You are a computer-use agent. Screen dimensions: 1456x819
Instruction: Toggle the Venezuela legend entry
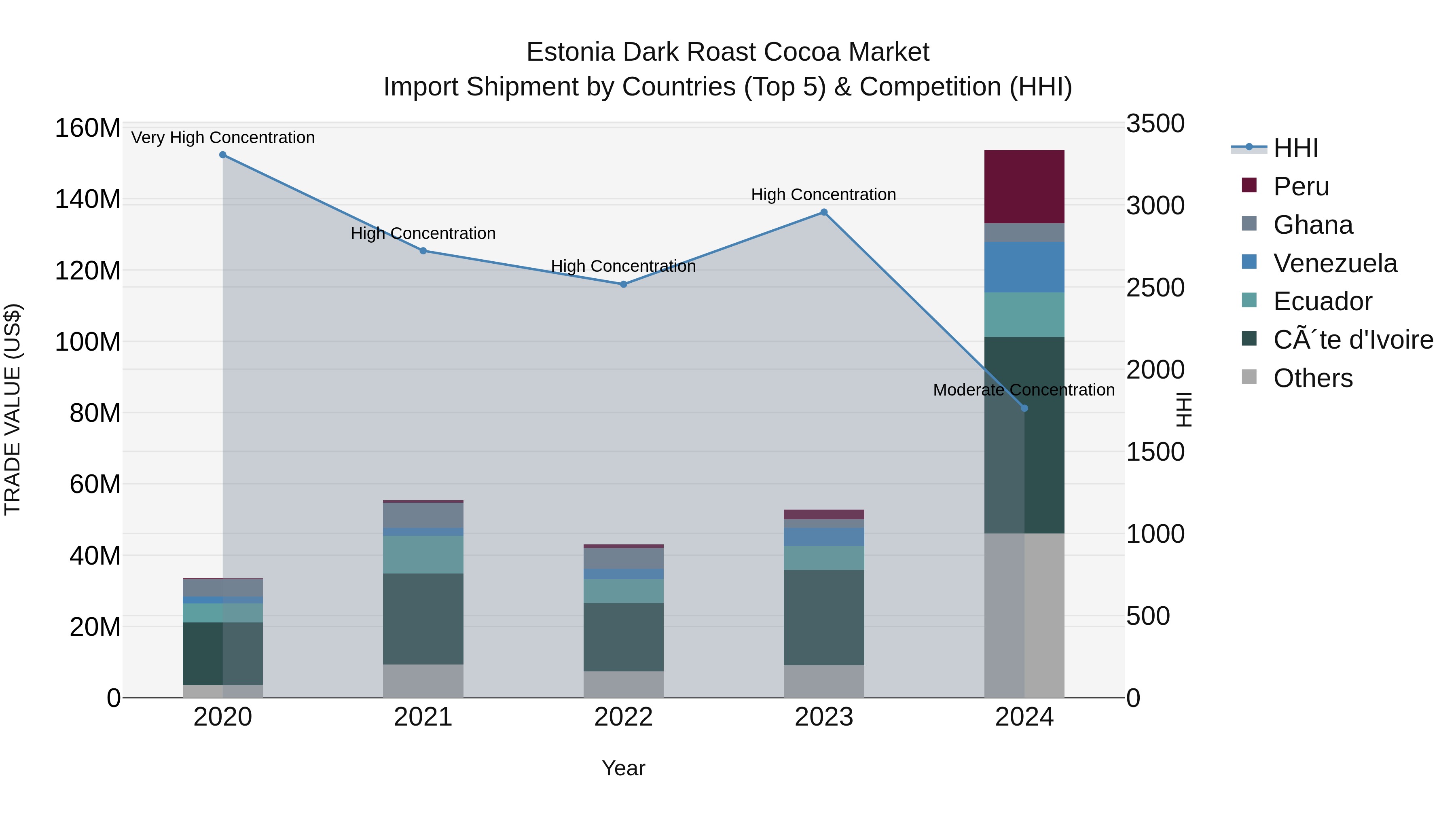pos(1319,263)
